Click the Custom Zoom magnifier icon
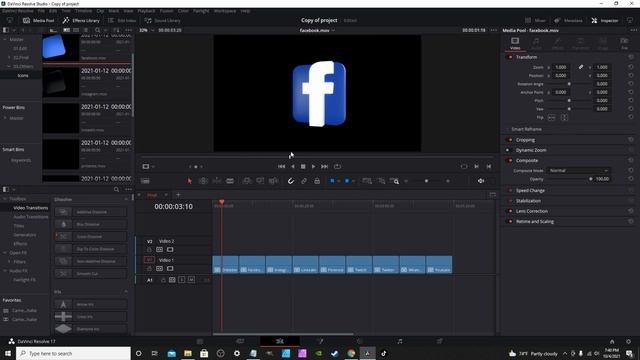The width and height of the screenshot is (640, 360). click(x=395, y=181)
